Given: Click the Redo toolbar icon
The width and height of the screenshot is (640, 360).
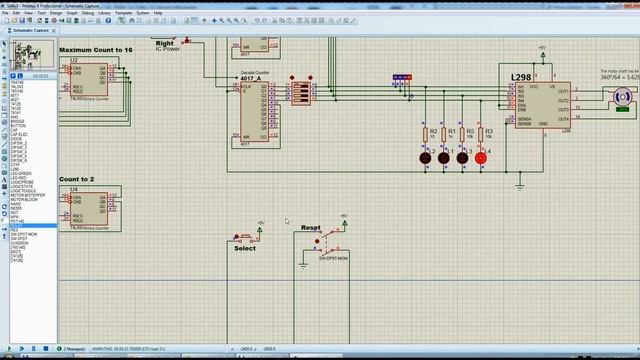Looking at the screenshot, I should [265, 20].
